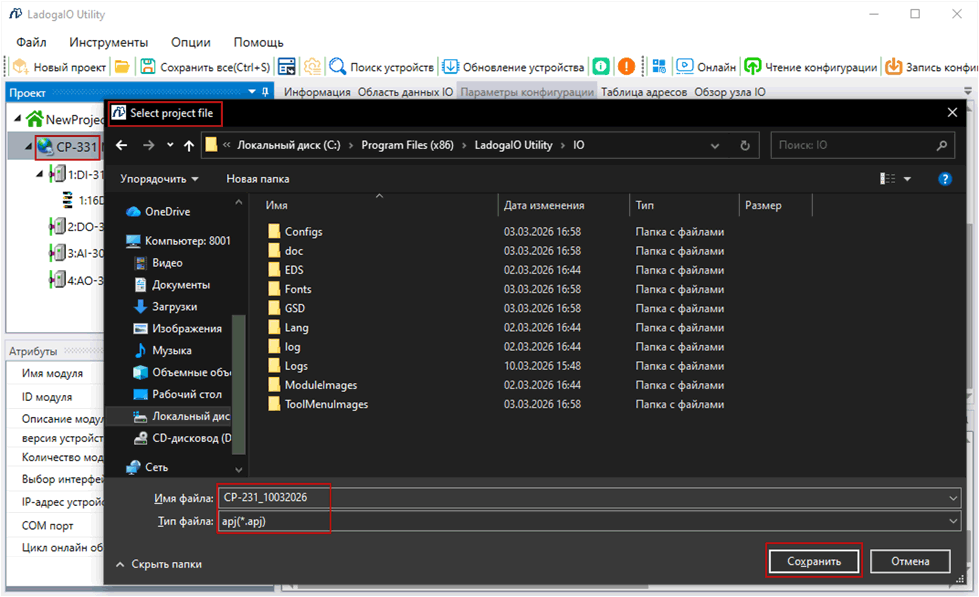Click the Сохранить button

coord(814,561)
